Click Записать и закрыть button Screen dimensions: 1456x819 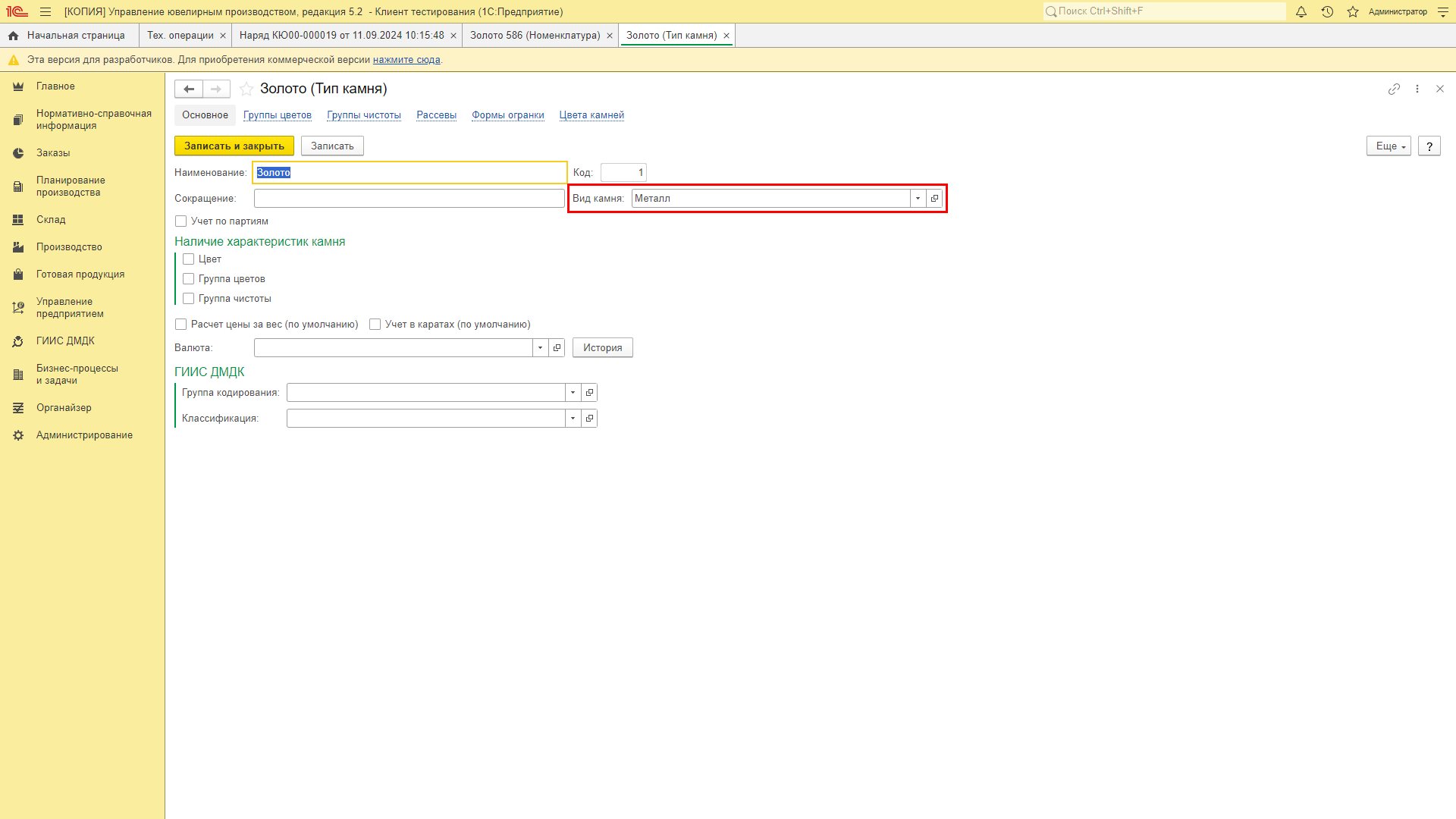click(234, 146)
